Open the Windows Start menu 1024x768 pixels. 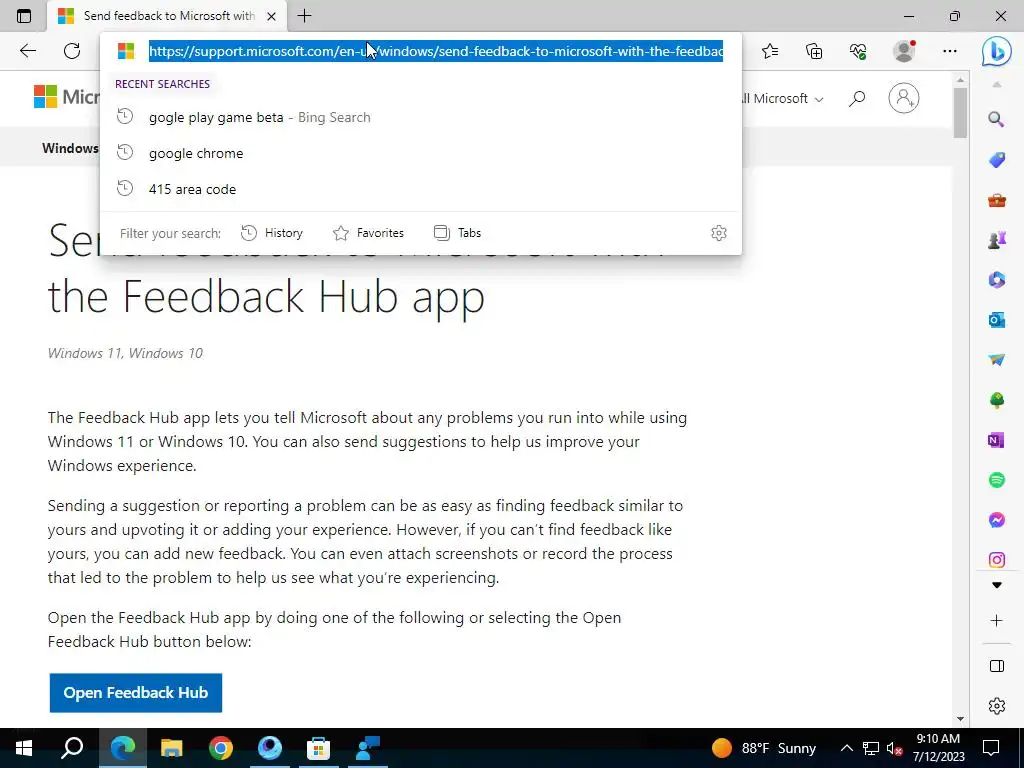[24, 748]
